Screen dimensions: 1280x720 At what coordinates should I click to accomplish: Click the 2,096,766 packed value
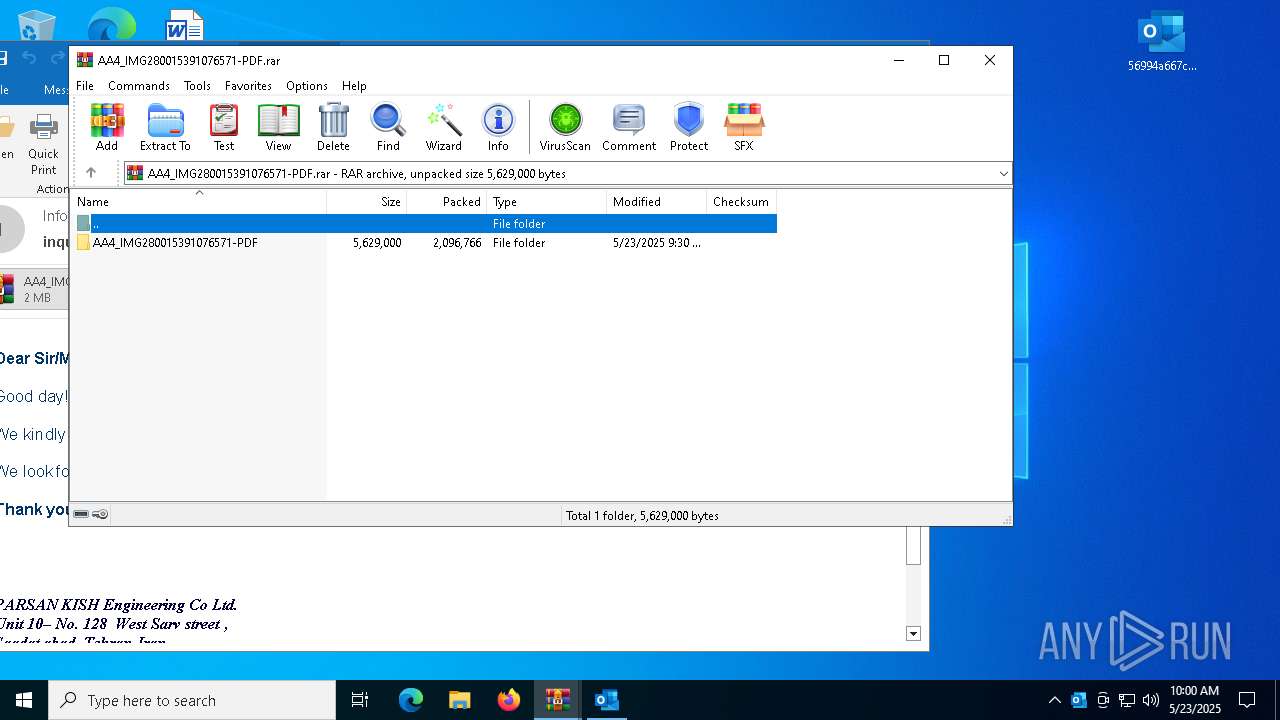[457, 243]
